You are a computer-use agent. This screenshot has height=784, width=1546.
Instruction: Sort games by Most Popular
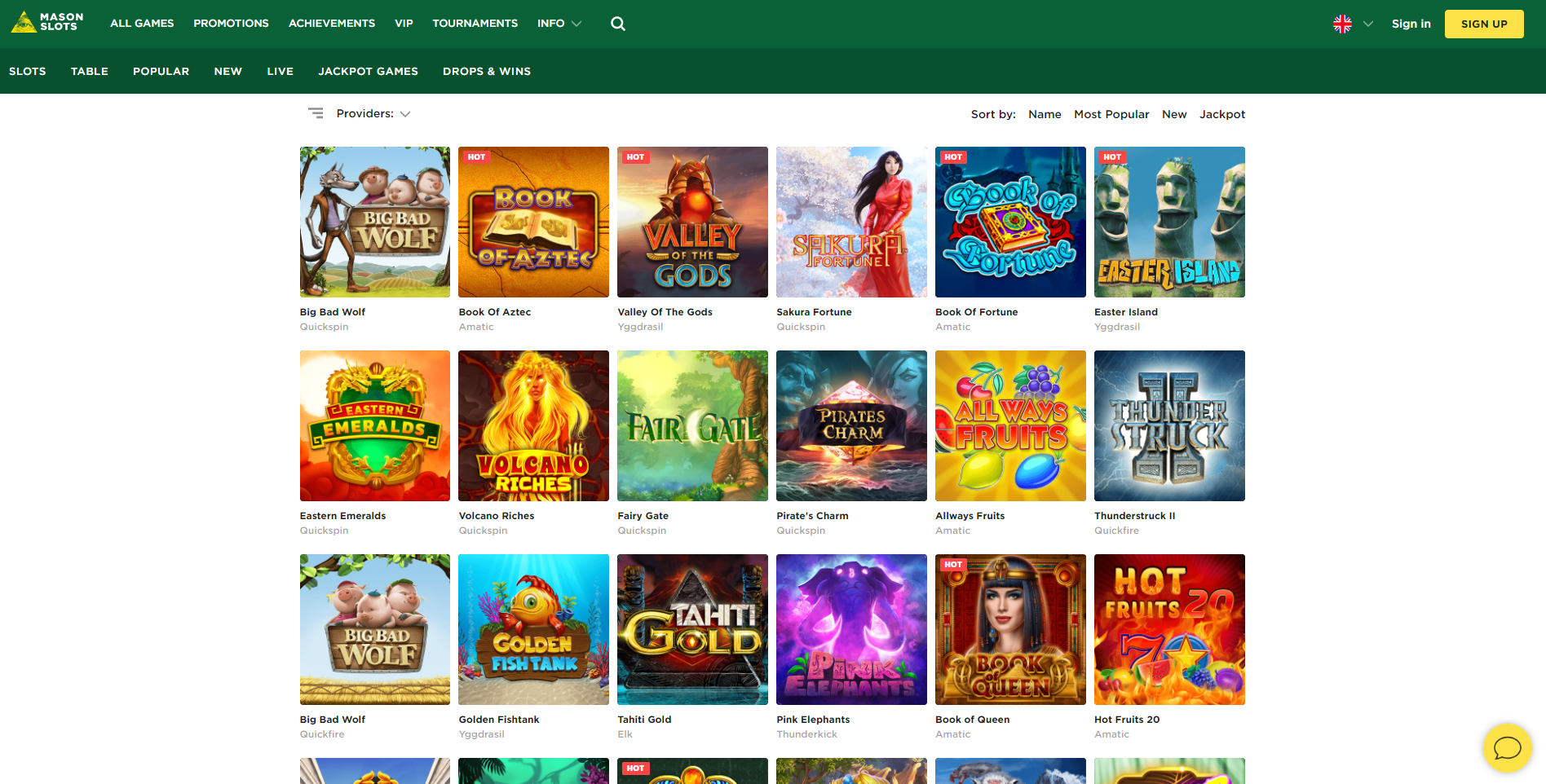coord(1111,114)
